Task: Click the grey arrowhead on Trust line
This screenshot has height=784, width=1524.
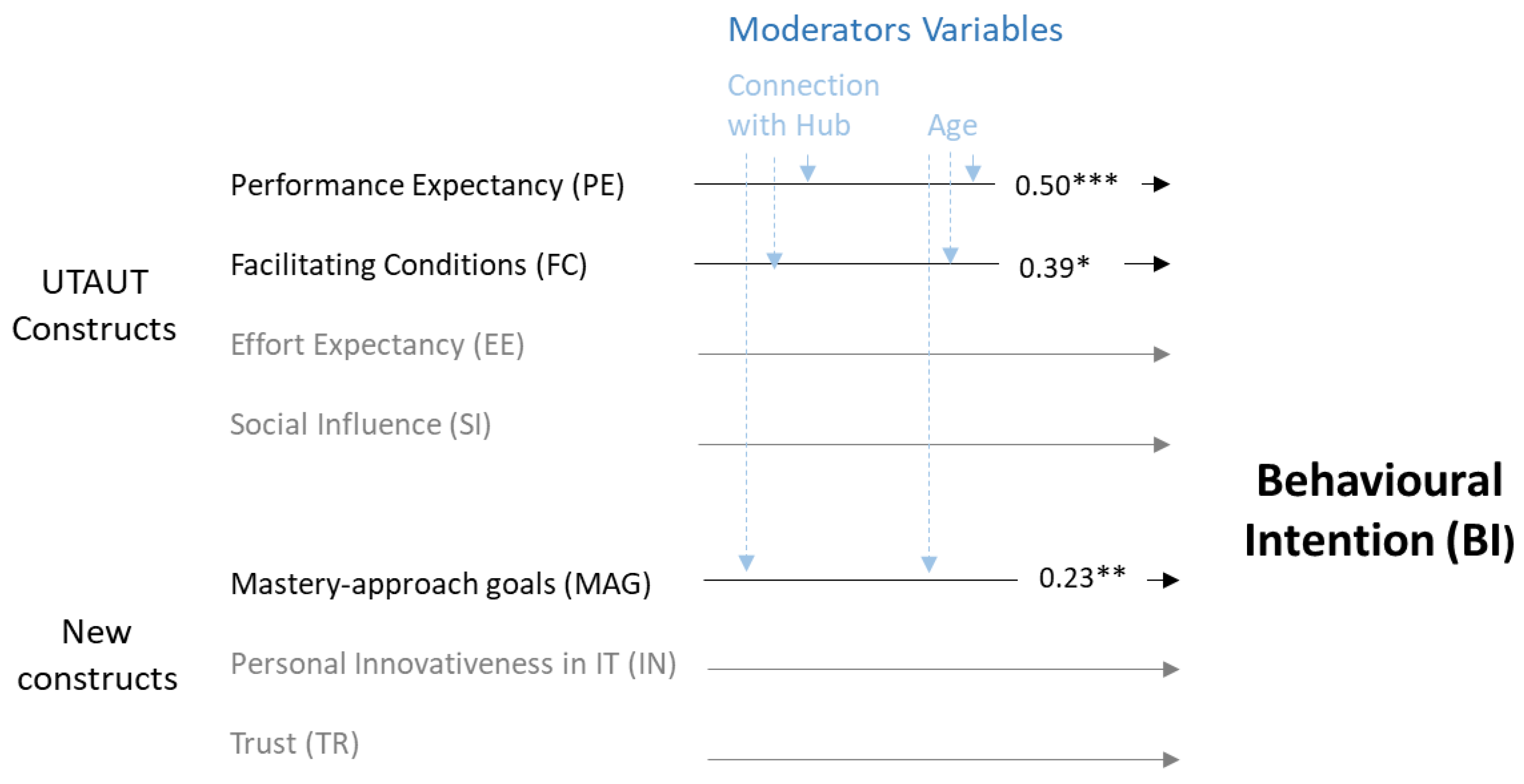Action: tap(1171, 760)
